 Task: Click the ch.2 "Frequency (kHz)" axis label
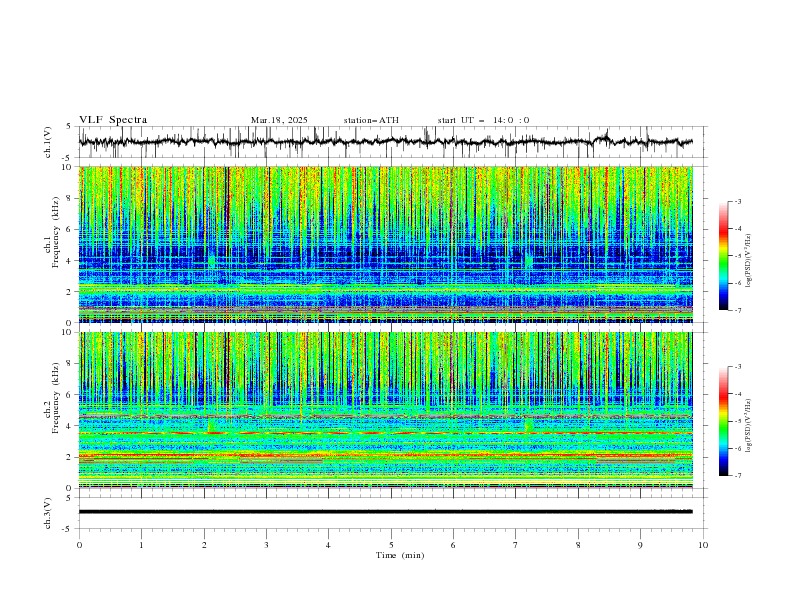pyautogui.click(x=56, y=397)
